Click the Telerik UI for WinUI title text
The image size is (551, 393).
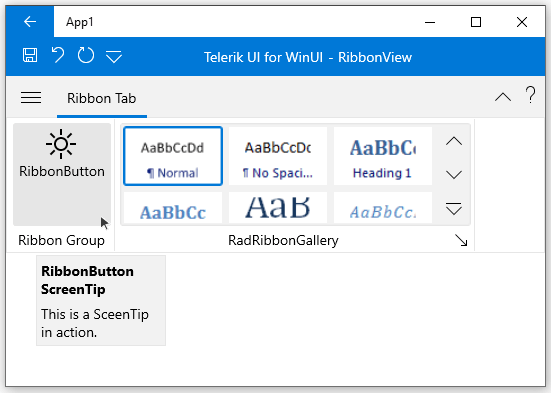308,57
